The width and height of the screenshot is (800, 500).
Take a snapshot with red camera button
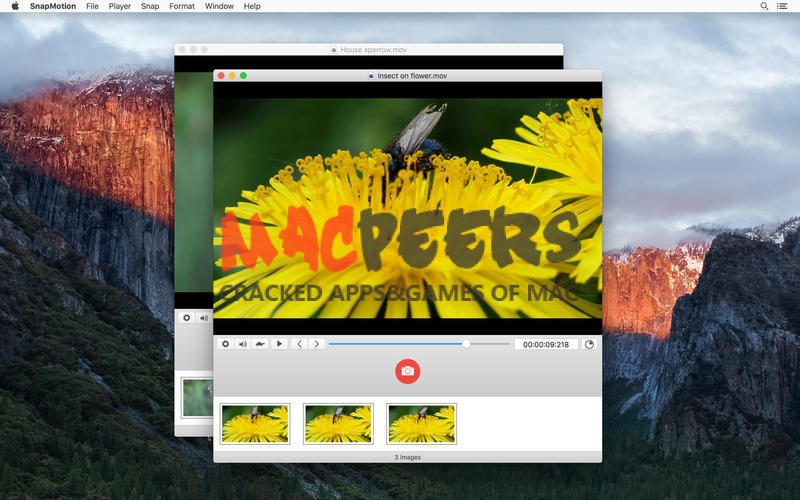(x=408, y=371)
